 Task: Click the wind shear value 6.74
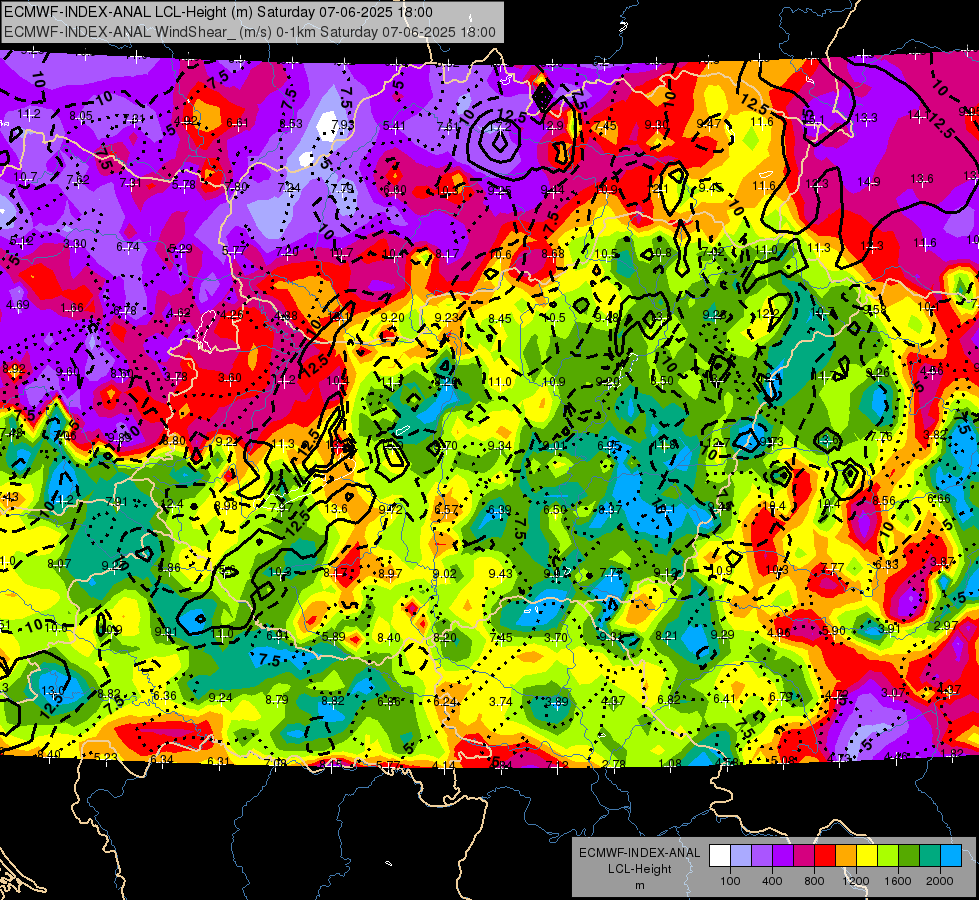[x=128, y=247]
